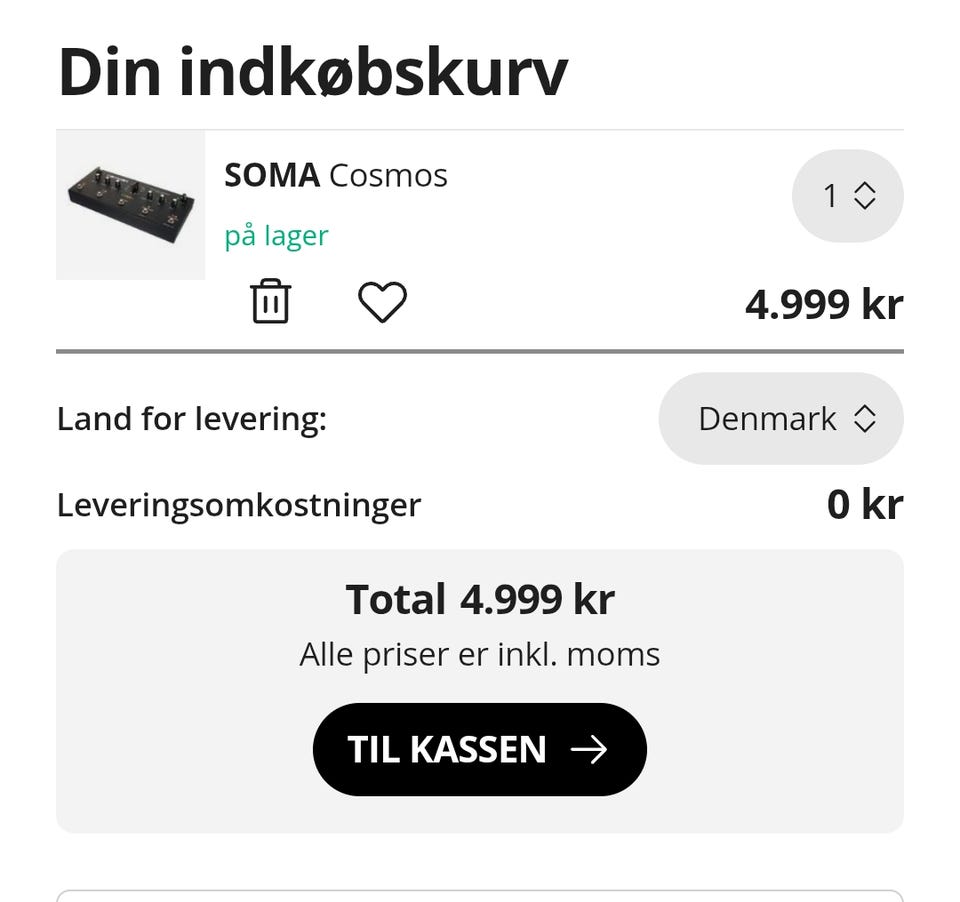Open the quantity selector showing 1

[x=847, y=196]
